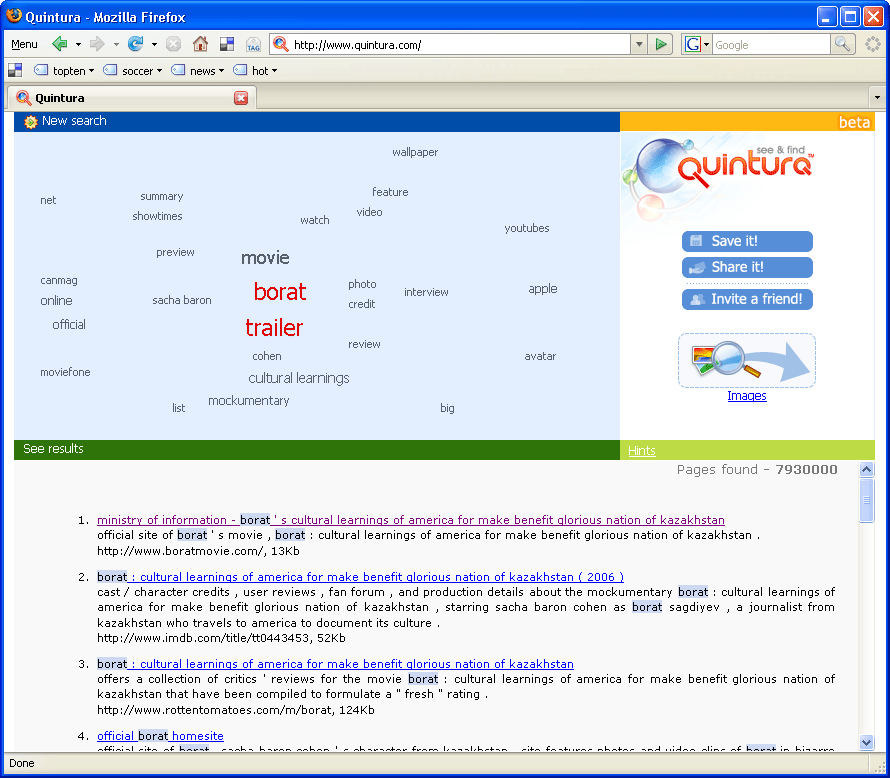Click the Share it! button
Screen dimensions: 890x778
click(747, 267)
